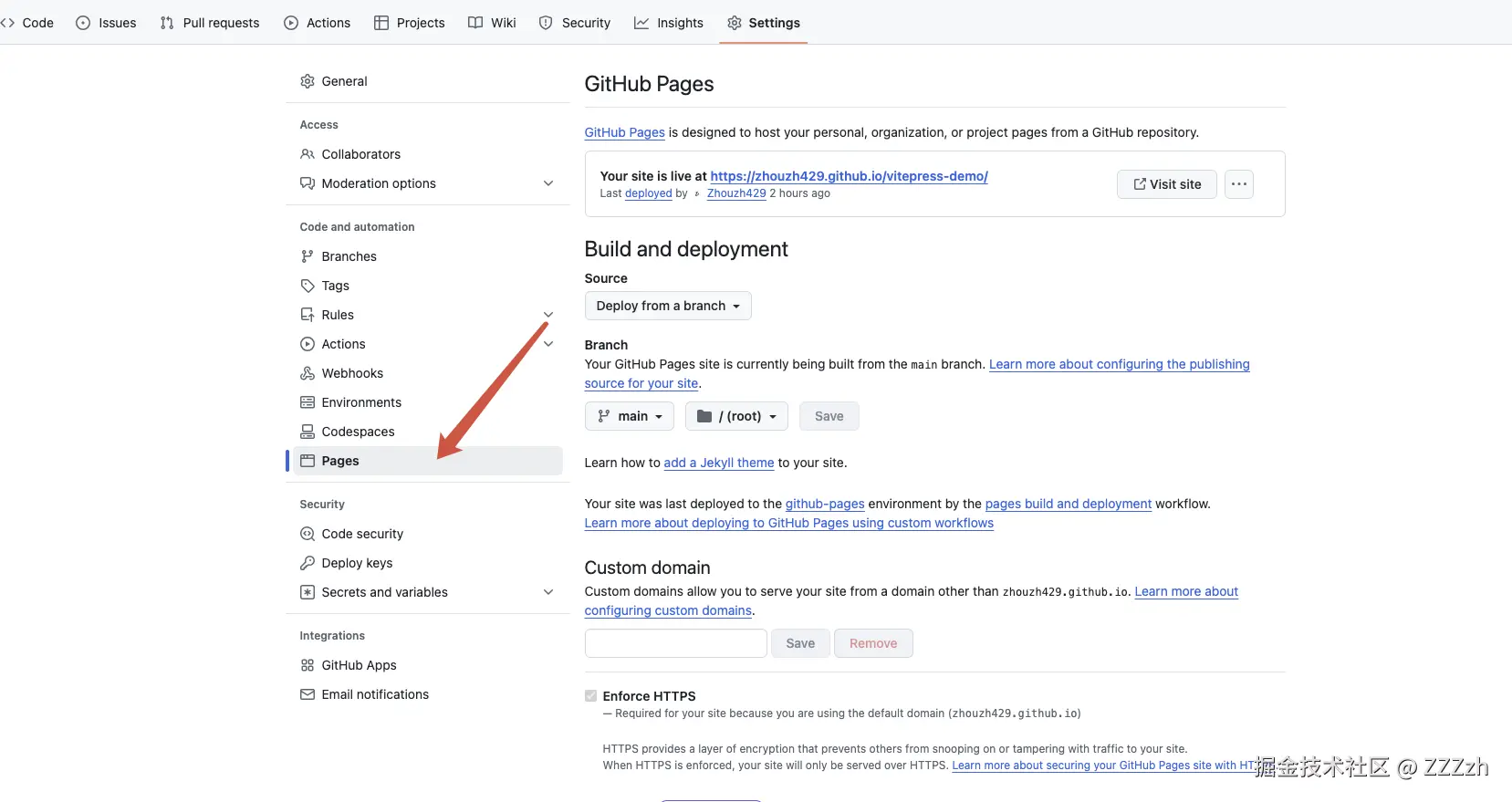The width and height of the screenshot is (1512, 802).
Task: Expand the Rules section chevron
Action: 548,315
